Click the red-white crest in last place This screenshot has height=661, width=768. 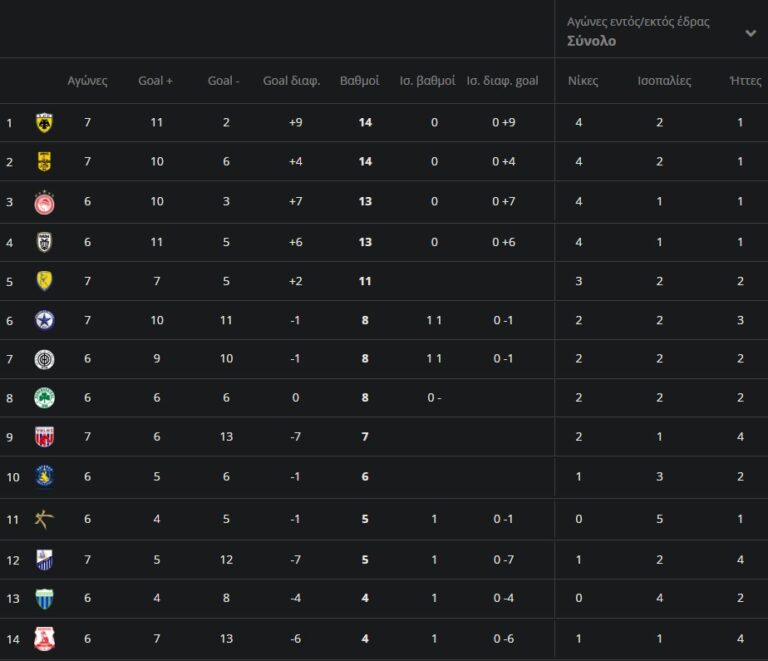click(x=44, y=638)
